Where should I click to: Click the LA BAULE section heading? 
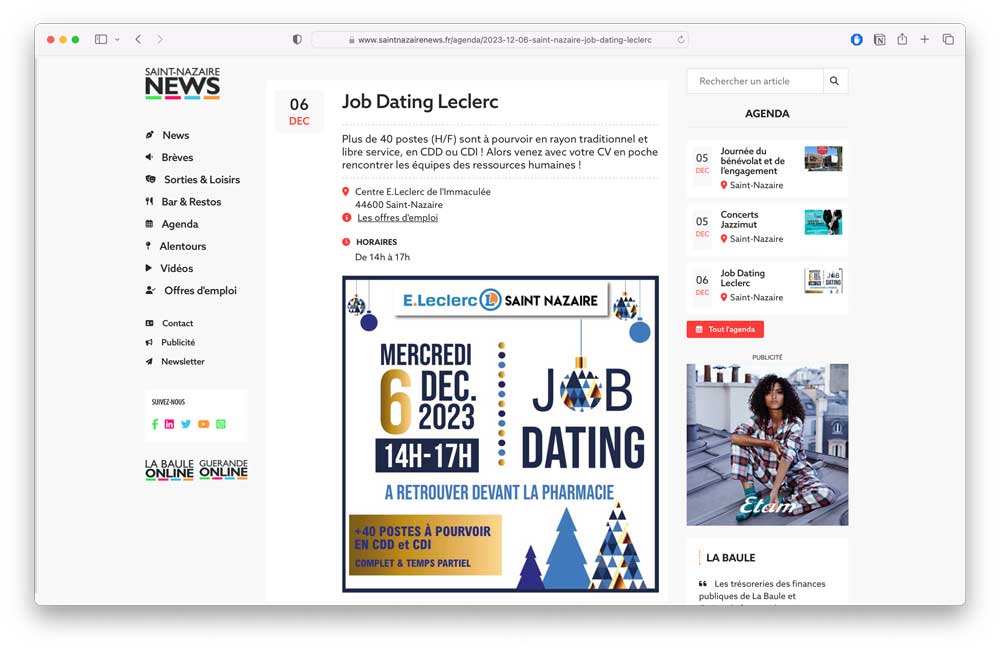731,557
